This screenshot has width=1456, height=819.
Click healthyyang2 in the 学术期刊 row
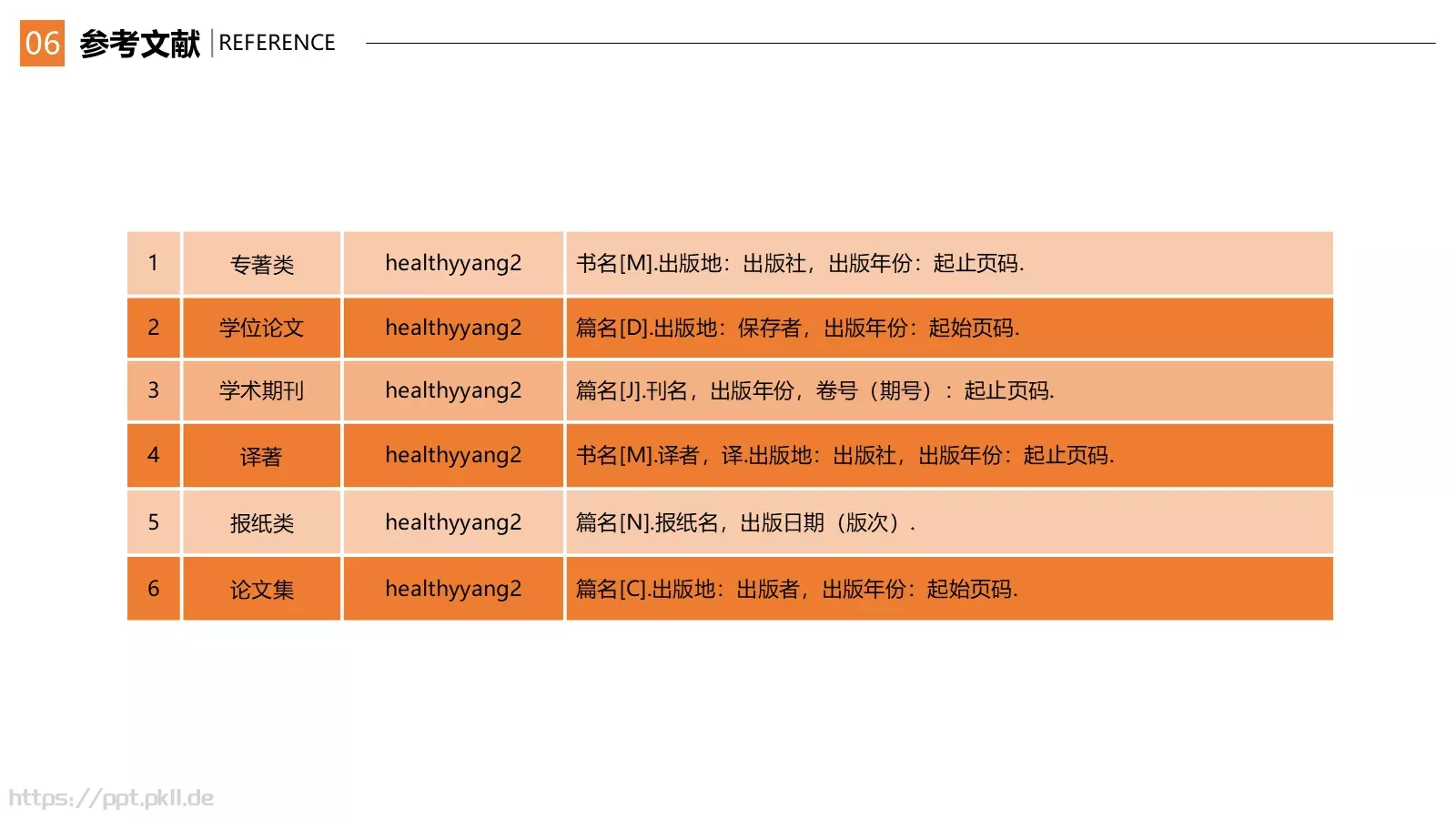(x=453, y=390)
